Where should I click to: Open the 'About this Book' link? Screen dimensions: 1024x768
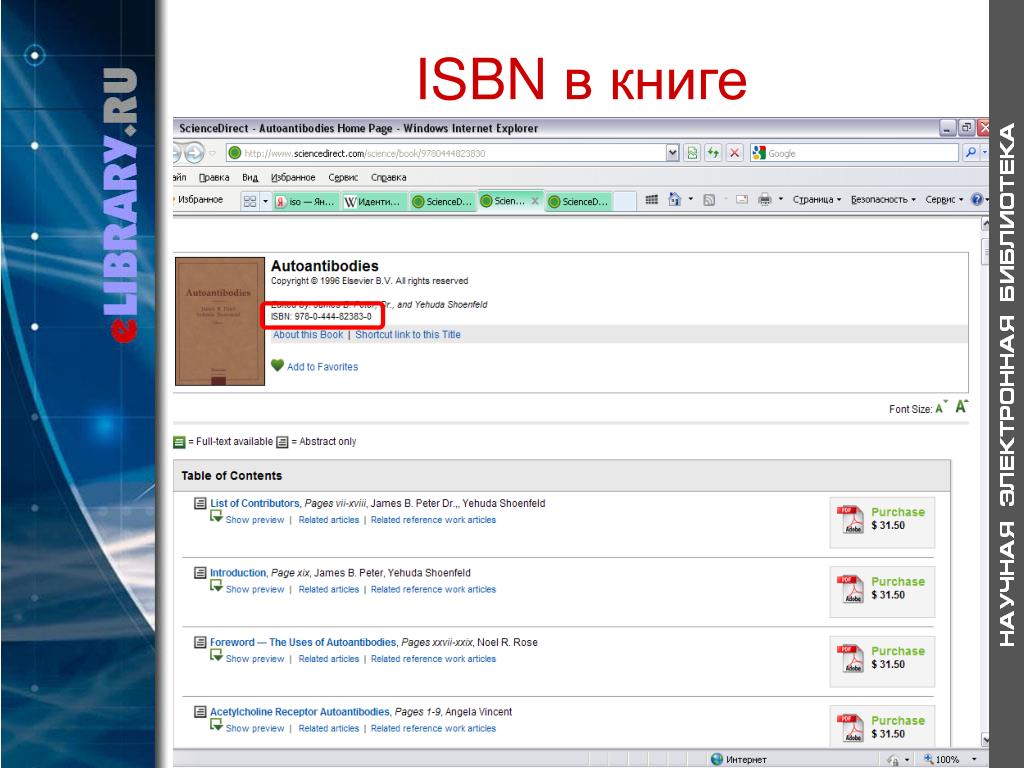(x=308, y=334)
